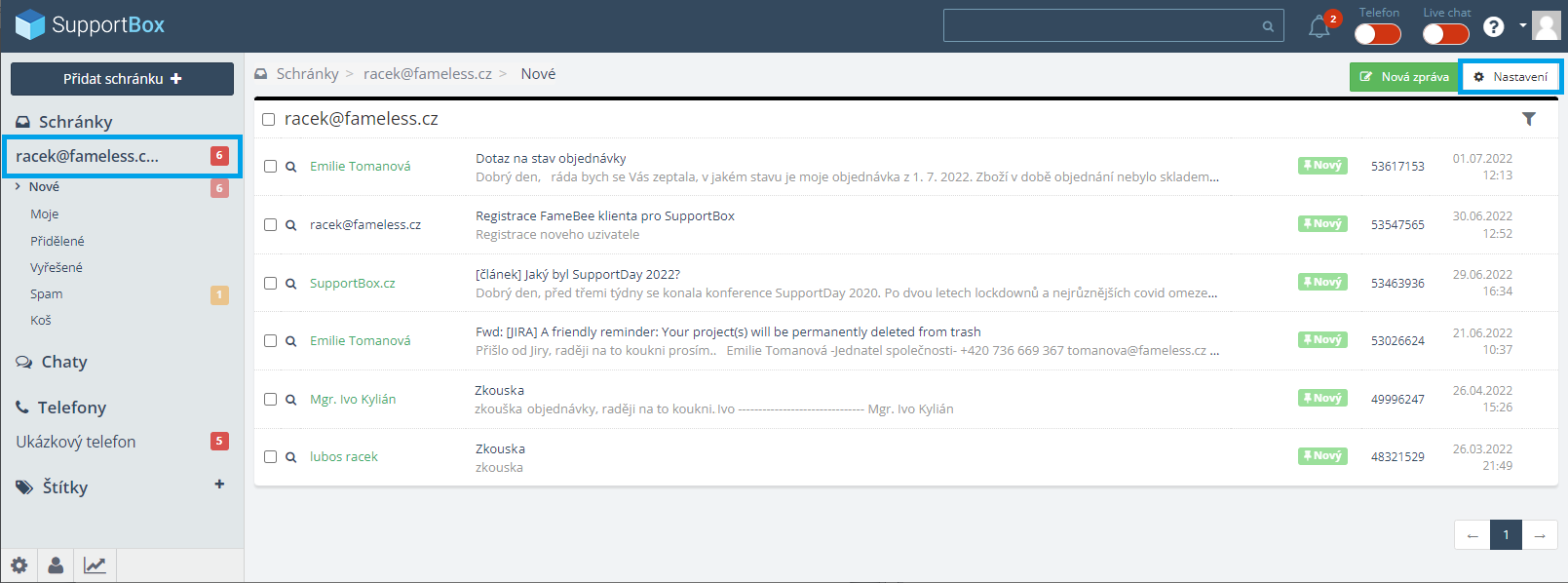1568x583 pixels.
Task: Check the Fwd: JIRA reminder row
Action: tap(271, 341)
